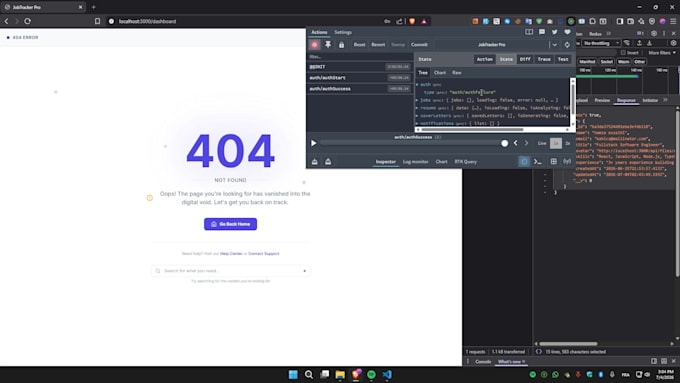Toggle the Manifest filter chip

[587, 62]
